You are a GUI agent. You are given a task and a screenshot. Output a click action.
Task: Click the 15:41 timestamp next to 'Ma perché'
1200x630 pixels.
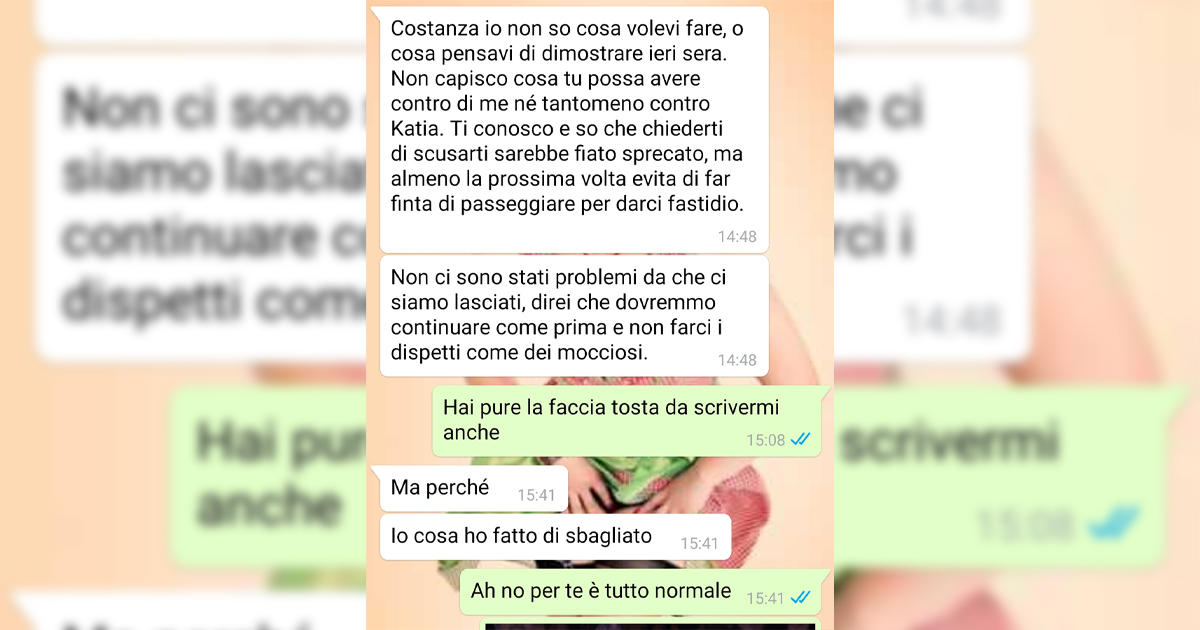click(536, 494)
